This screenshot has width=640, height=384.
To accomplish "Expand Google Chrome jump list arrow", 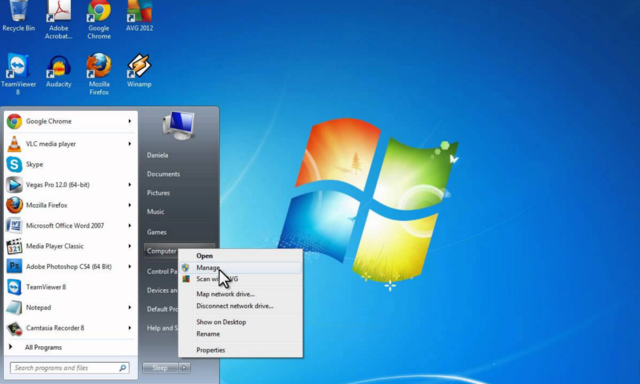I will [130, 121].
